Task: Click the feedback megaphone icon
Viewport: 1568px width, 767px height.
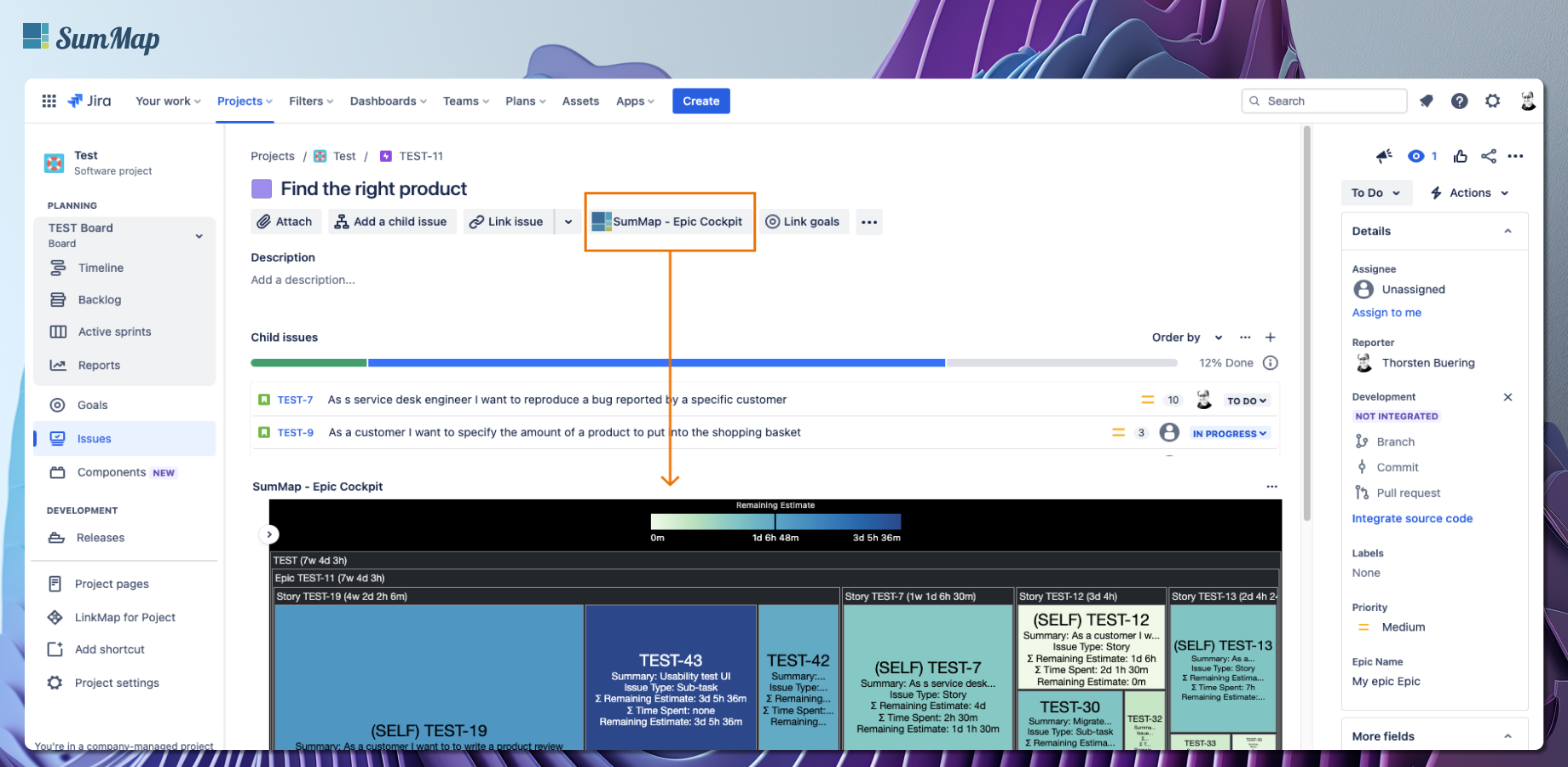Action: coord(1384,156)
